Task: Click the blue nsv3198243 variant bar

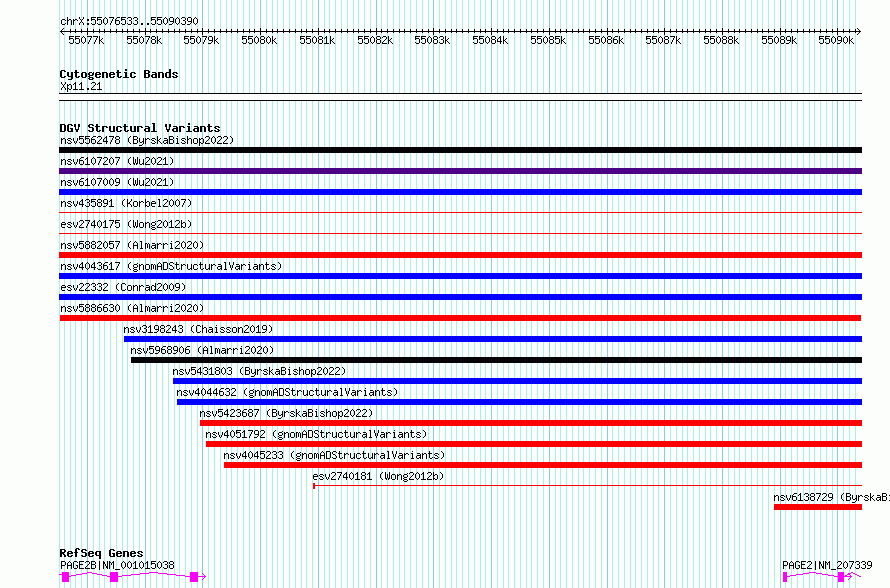Action: pyautogui.click(x=493, y=339)
